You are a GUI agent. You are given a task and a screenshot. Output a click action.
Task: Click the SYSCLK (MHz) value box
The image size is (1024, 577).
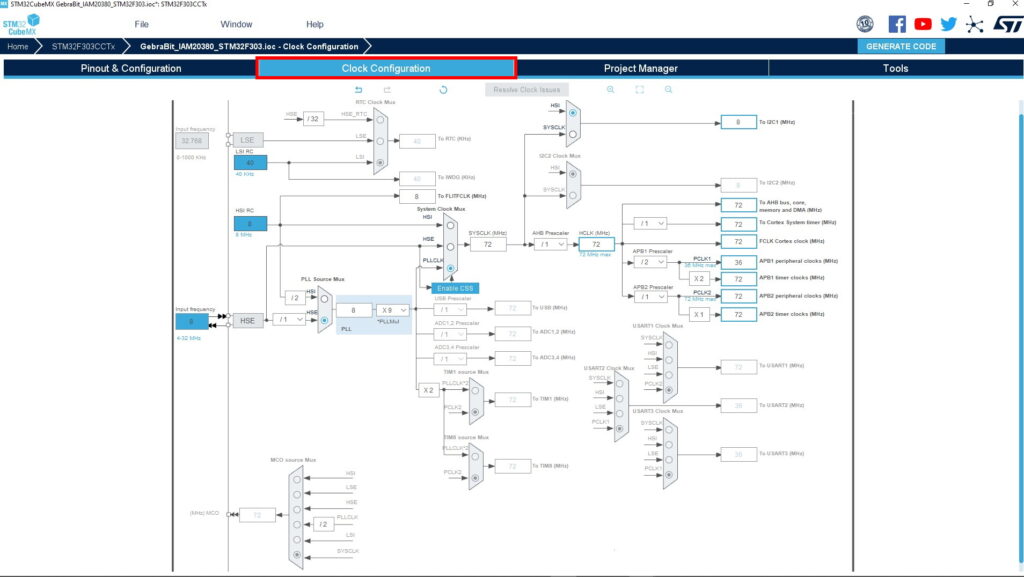(487, 244)
